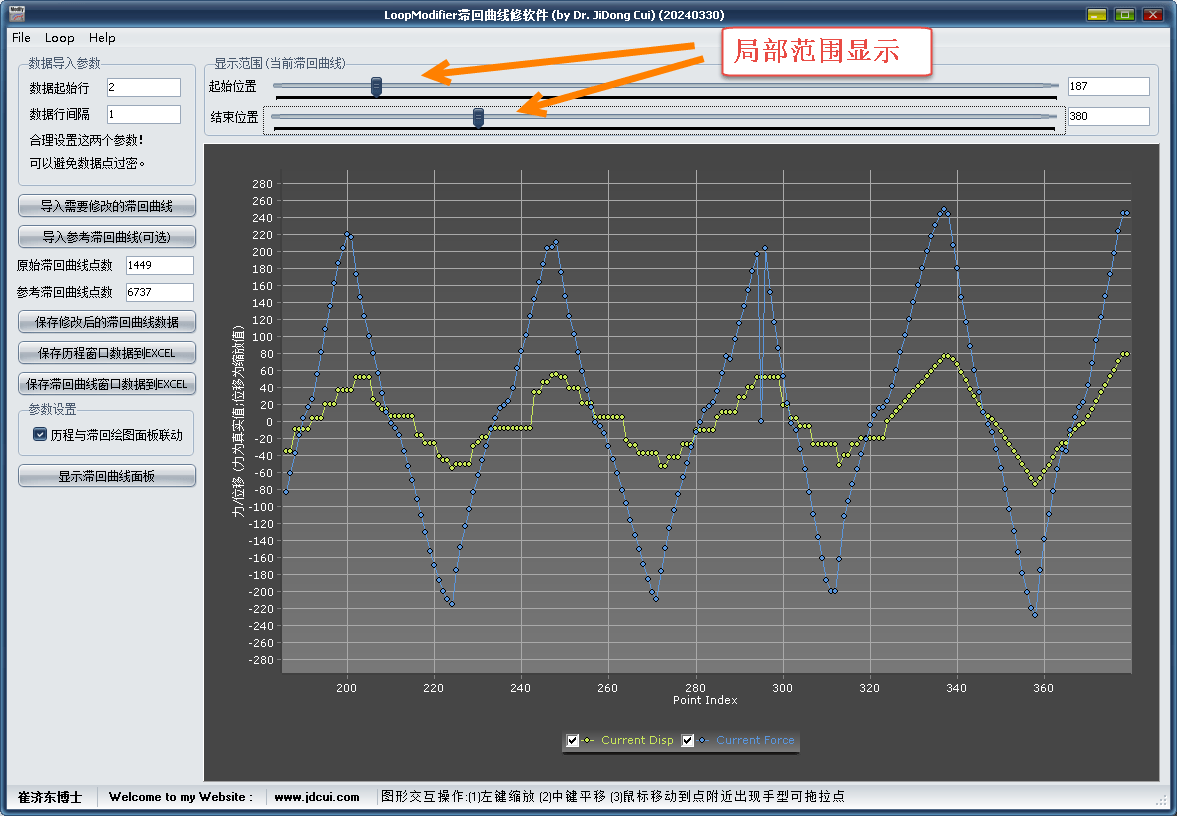Click the 显示范围(当前滞回曲线) group title

280,63
